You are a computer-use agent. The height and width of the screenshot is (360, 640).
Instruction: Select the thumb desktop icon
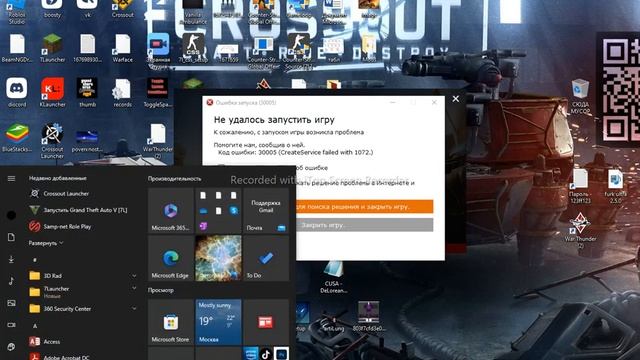coord(87,92)
